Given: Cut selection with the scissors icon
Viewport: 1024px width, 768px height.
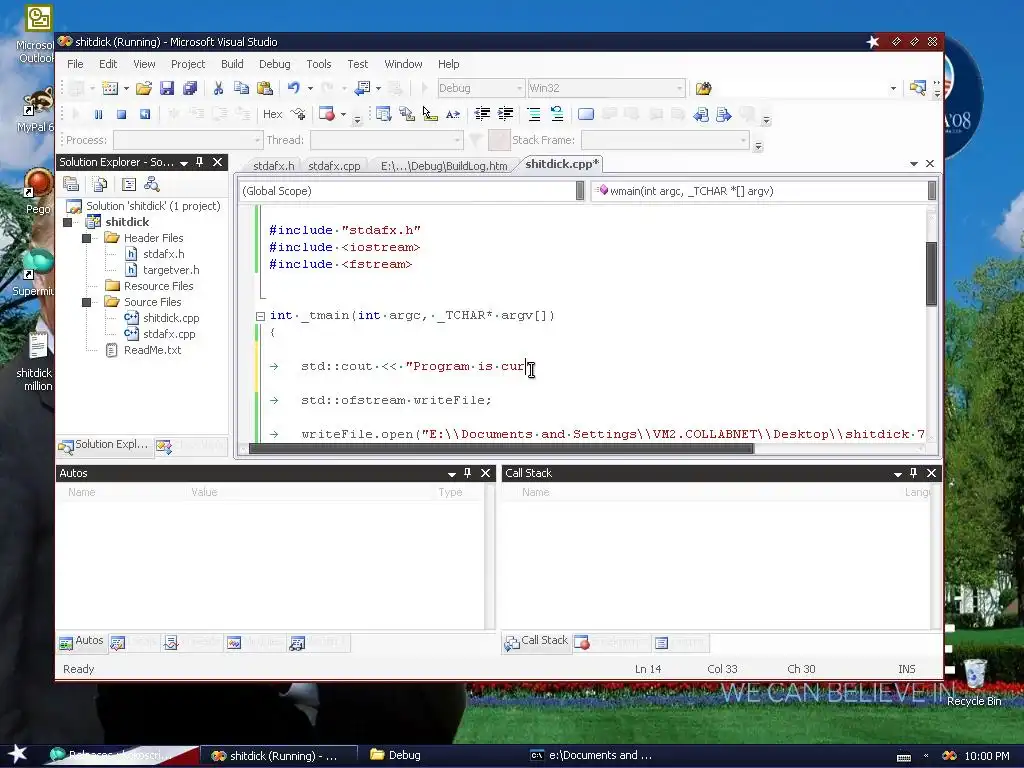Looking at the screenshot, I should (218, 88).
